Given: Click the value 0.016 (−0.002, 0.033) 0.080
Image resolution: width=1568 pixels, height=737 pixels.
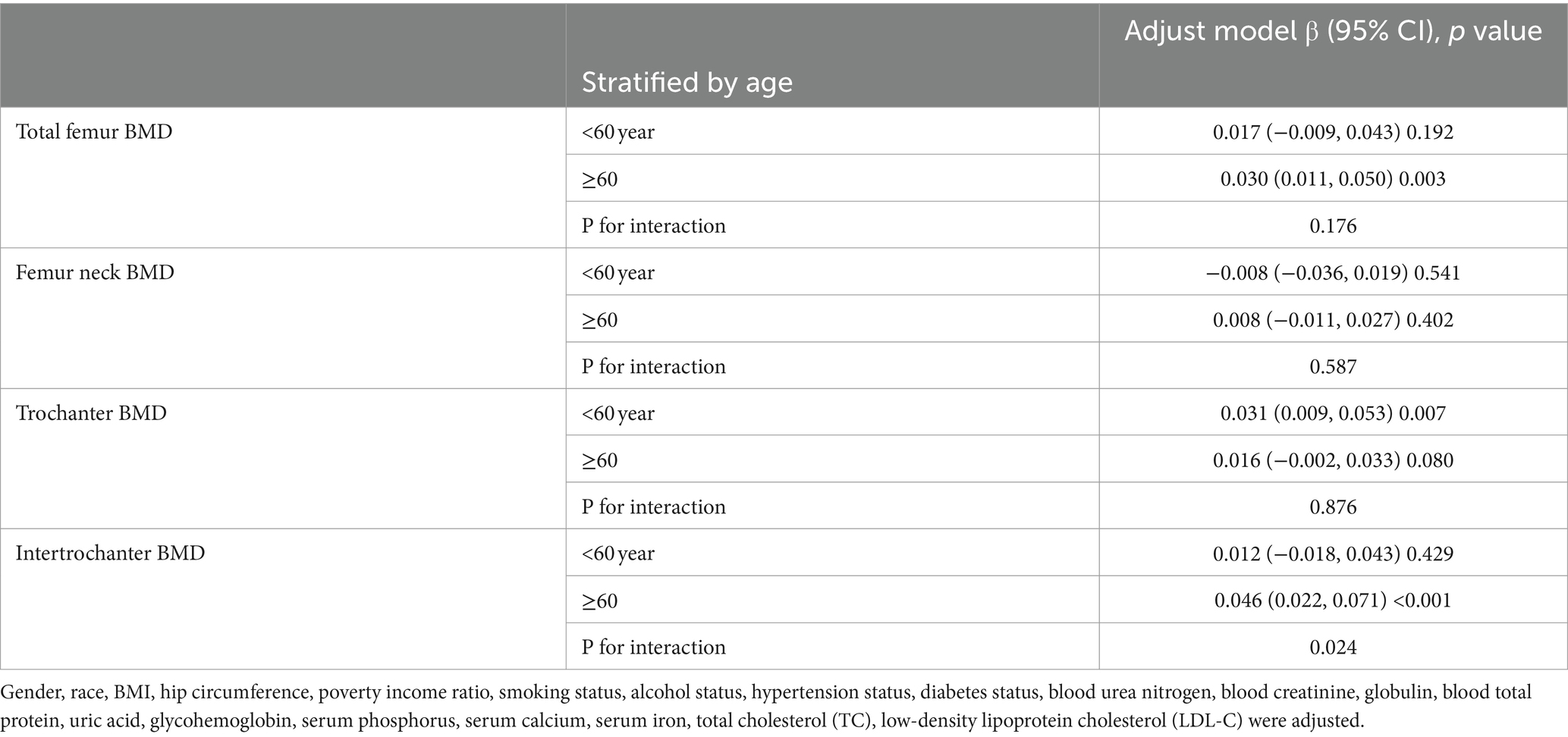Looking at the screenshot, I should (1333, 460).
